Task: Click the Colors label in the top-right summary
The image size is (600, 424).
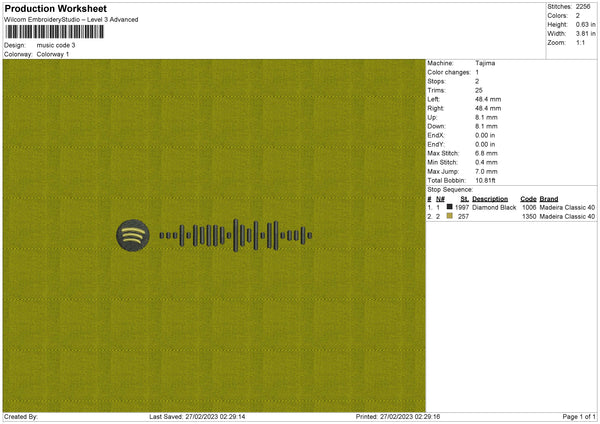Action: coord(557,16)
